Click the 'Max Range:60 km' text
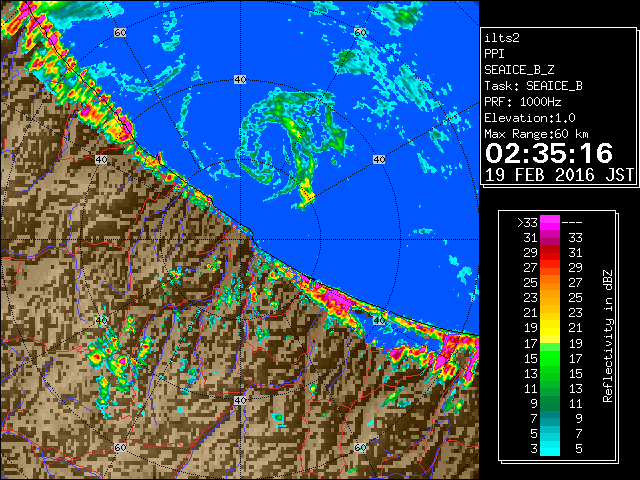 point(536,134)
